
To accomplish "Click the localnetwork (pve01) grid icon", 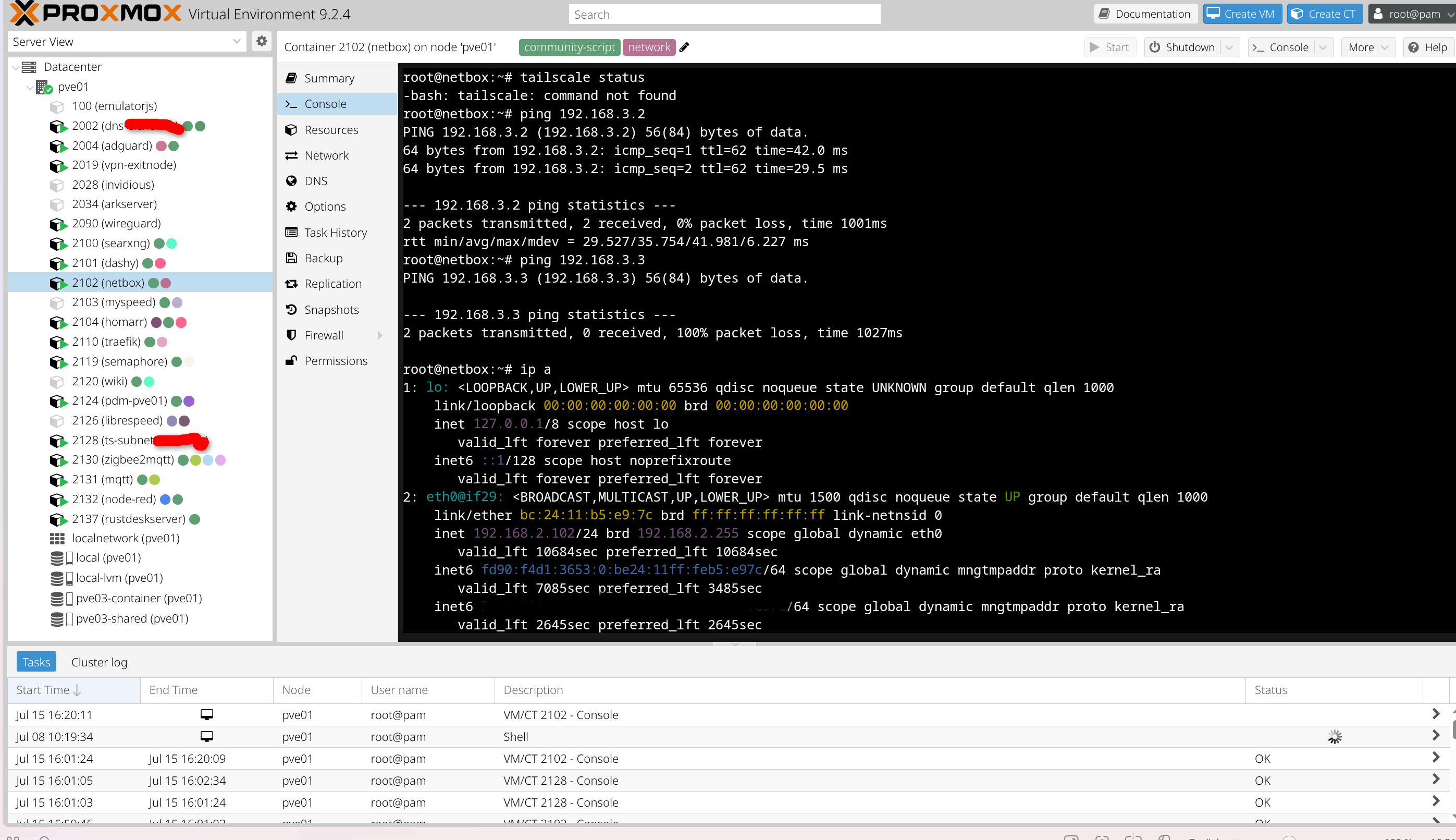I will click(57, 539).
